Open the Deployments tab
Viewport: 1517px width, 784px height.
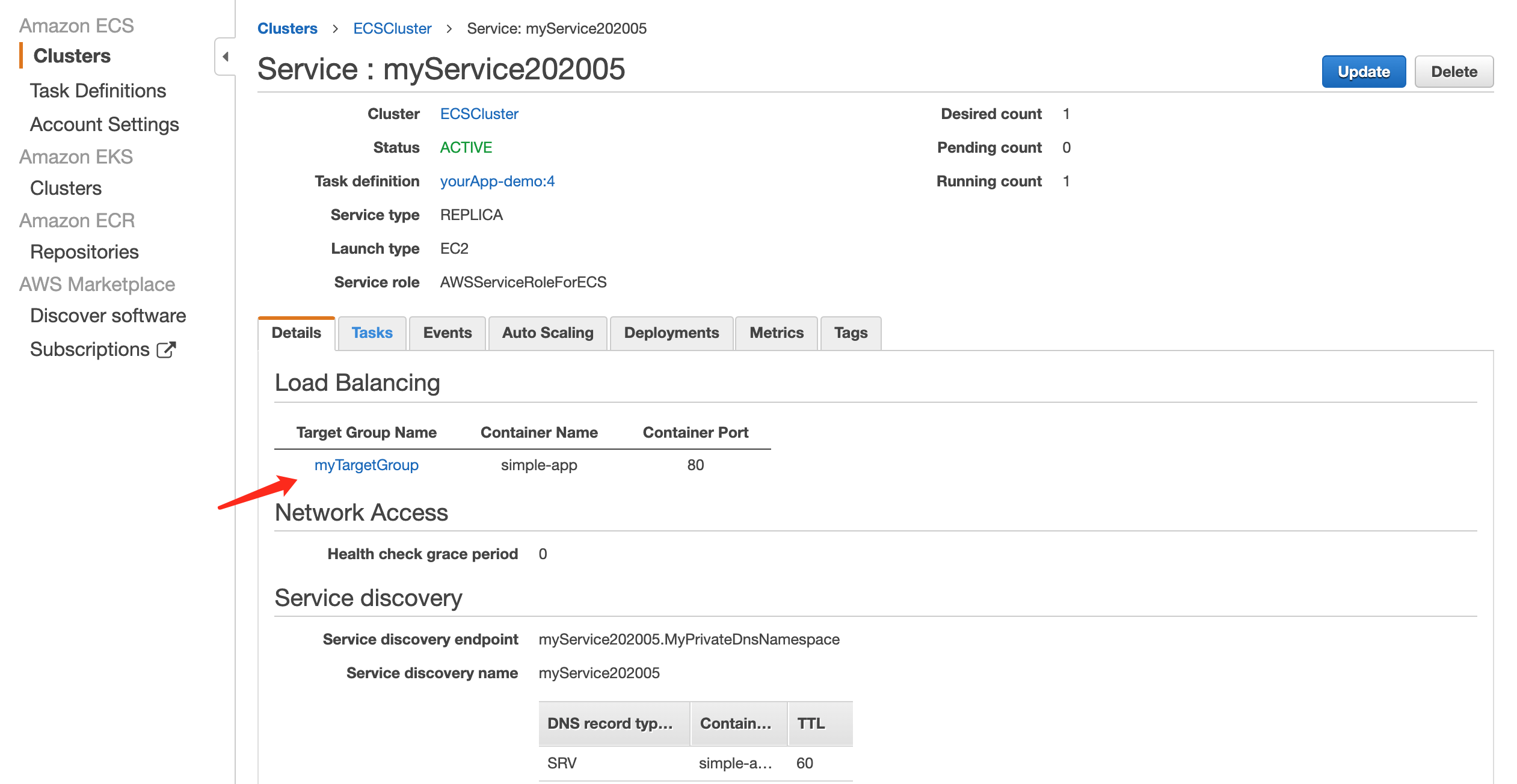671,333
